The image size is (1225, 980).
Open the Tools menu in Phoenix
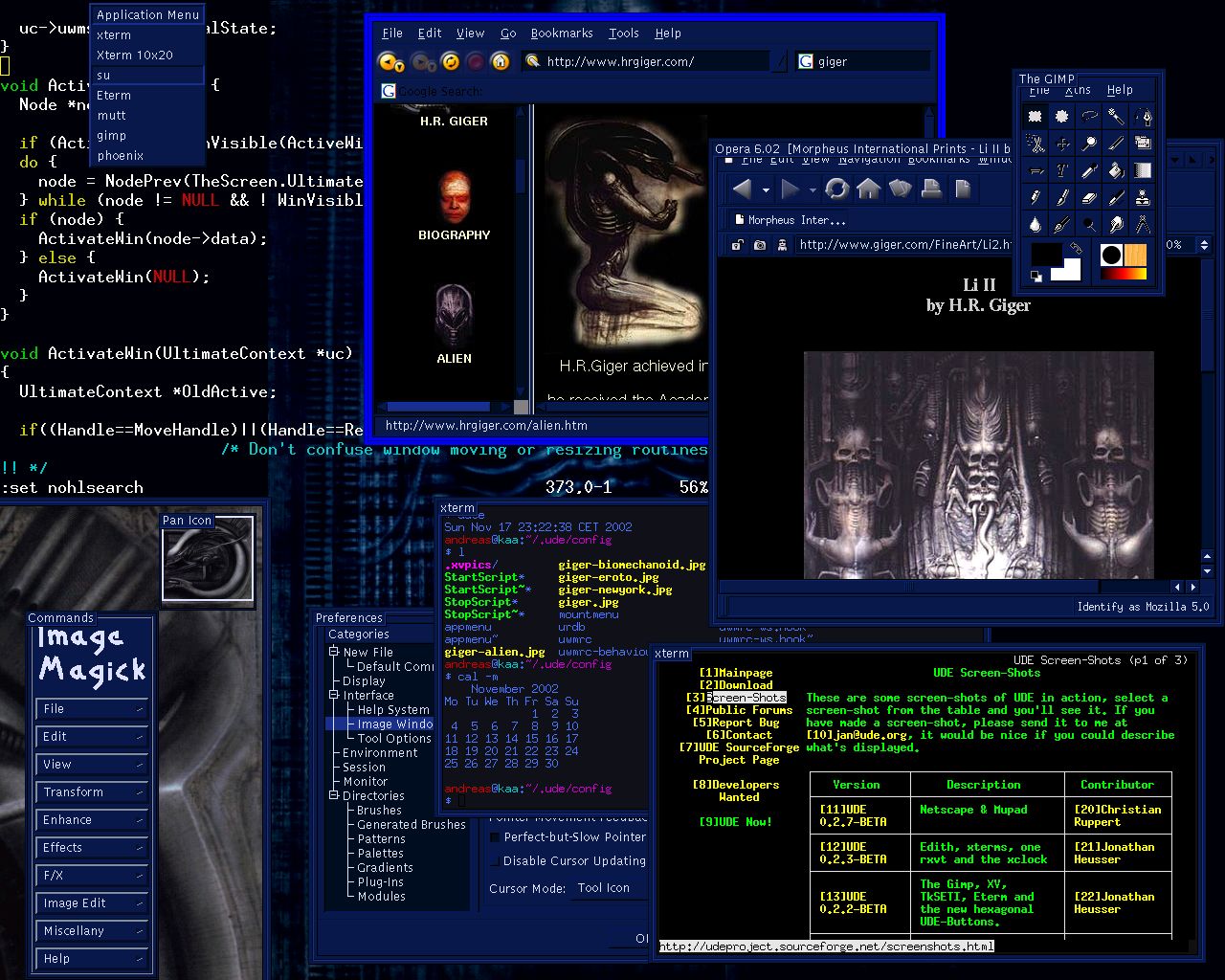pyautogui.click(x=623, y=33)
